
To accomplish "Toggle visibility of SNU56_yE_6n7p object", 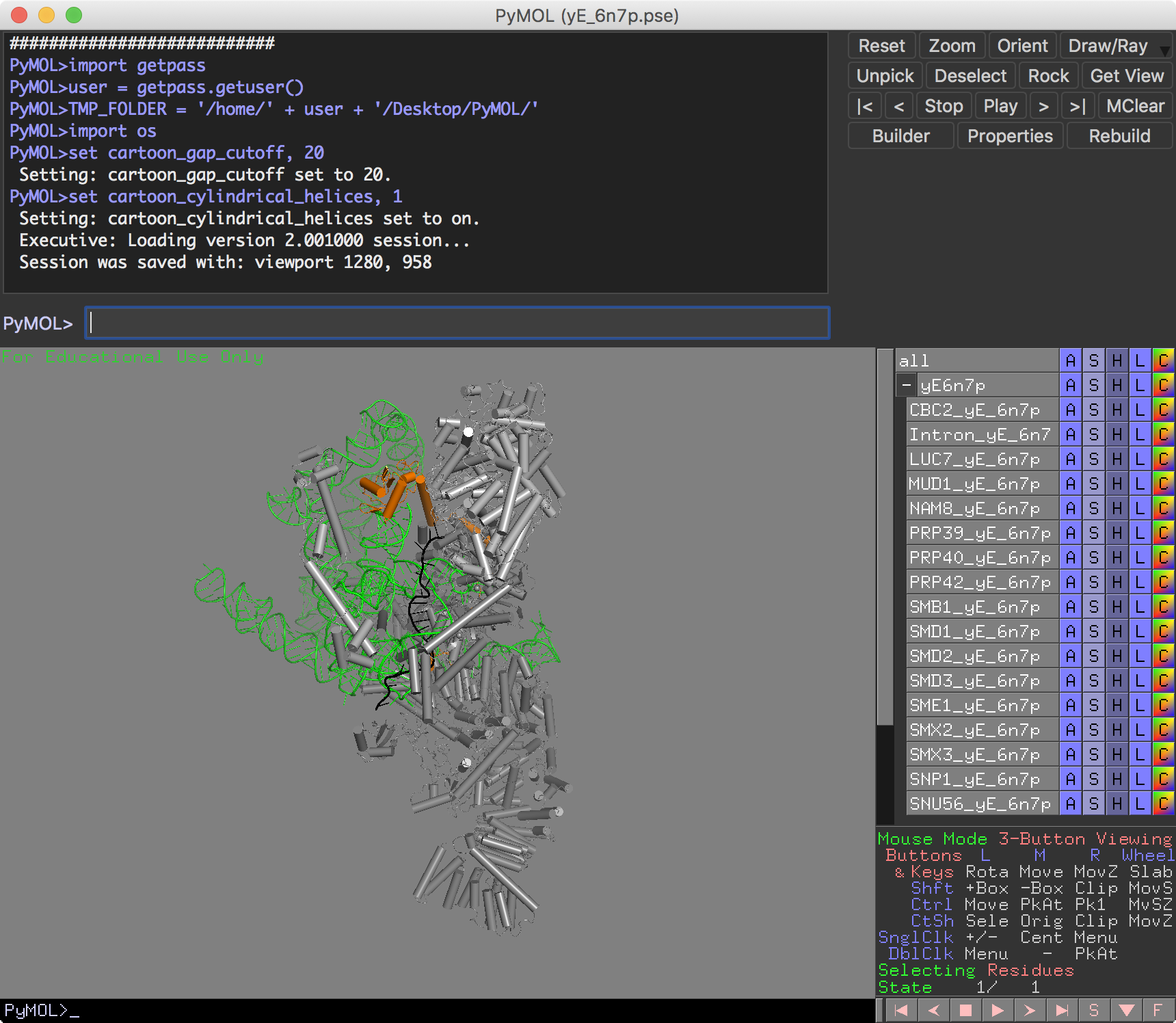I will click(983, 803).
